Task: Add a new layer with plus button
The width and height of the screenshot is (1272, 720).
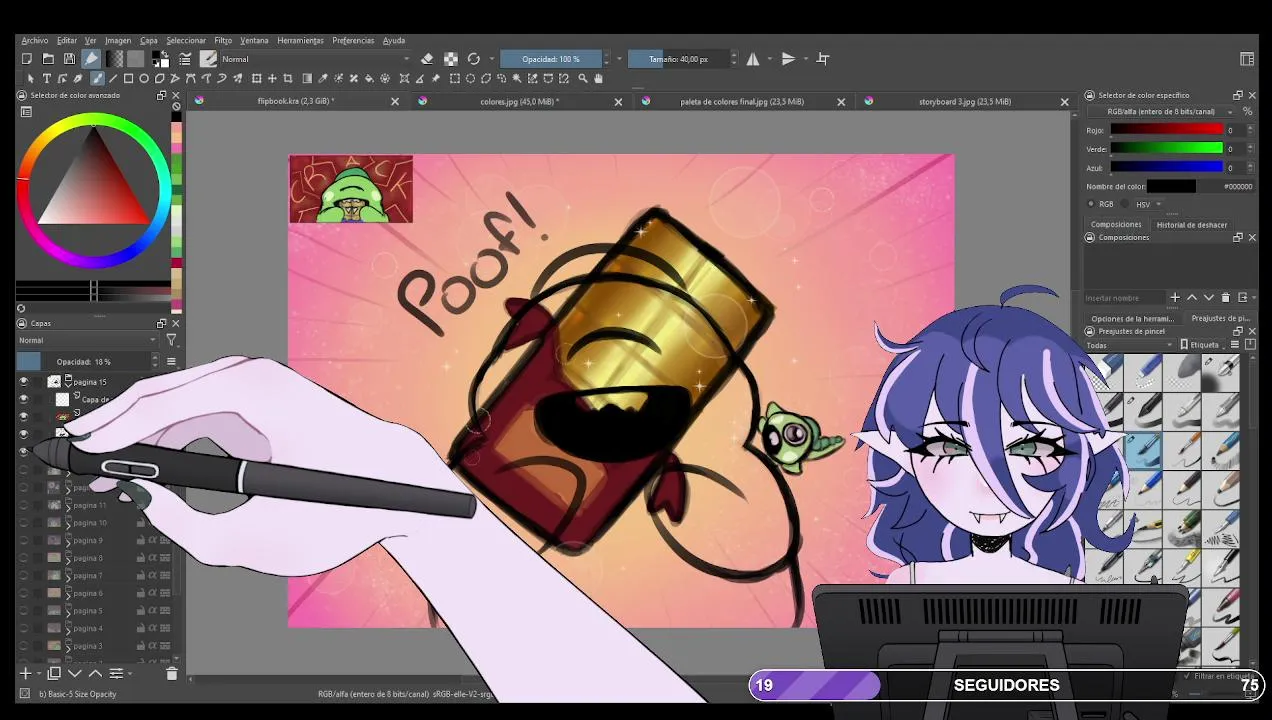Action: 26,674
